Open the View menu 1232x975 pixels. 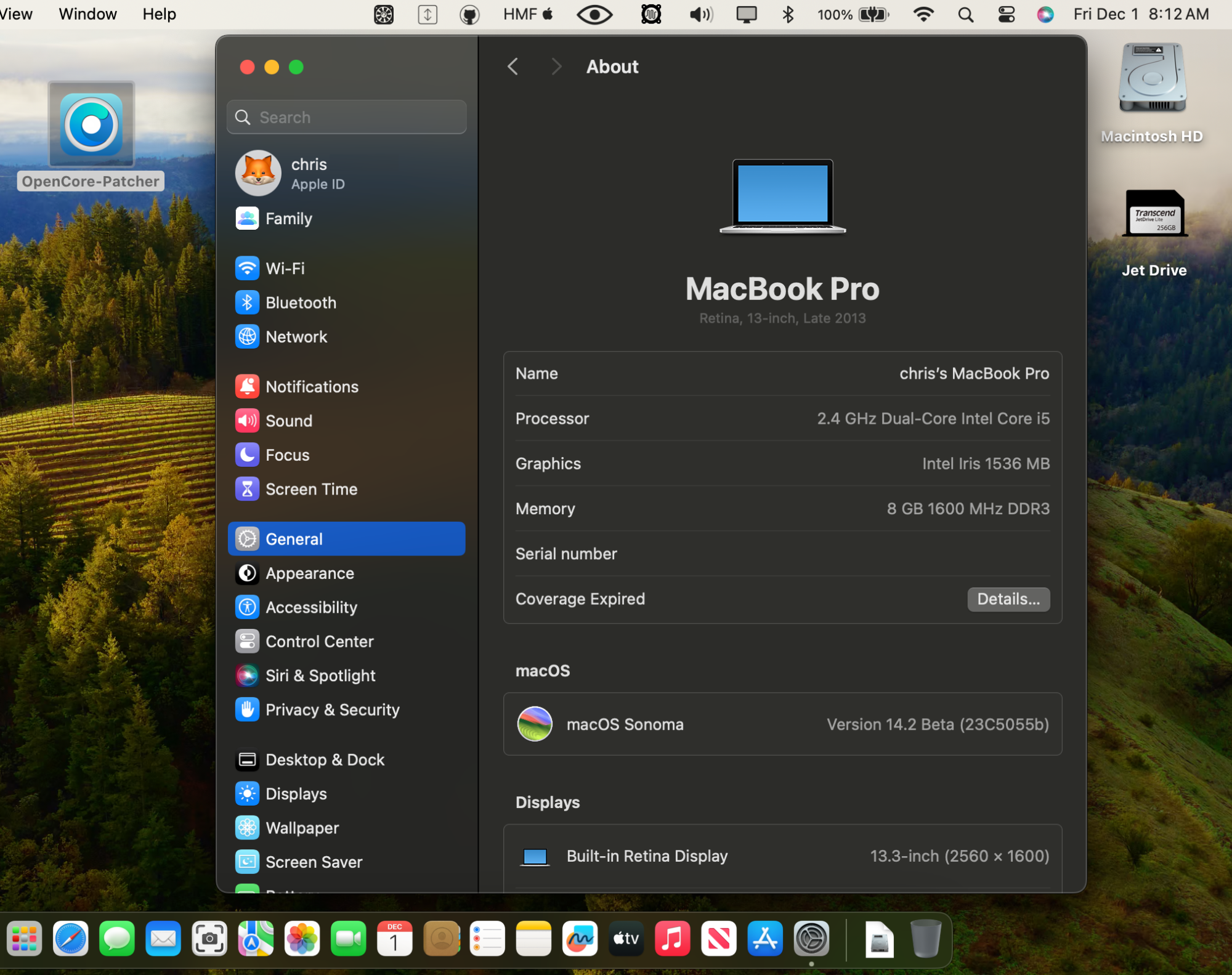(17, 14)
